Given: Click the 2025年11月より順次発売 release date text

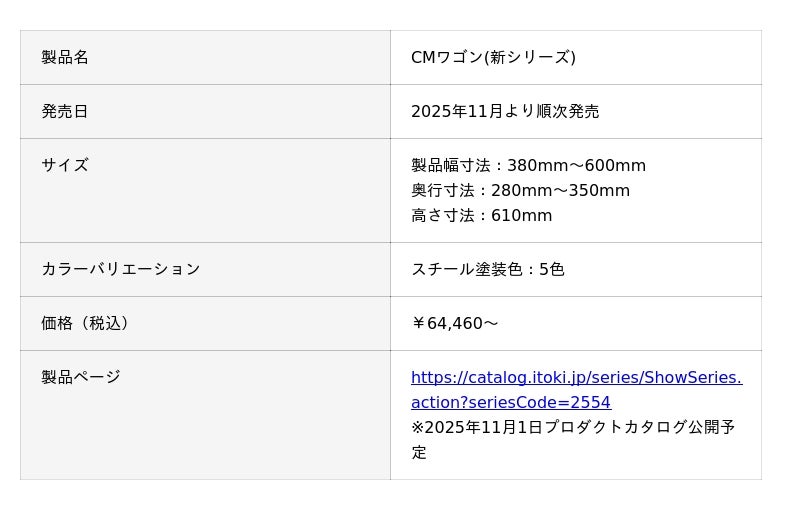Looking at the screenshot, I should coord(505,112).
